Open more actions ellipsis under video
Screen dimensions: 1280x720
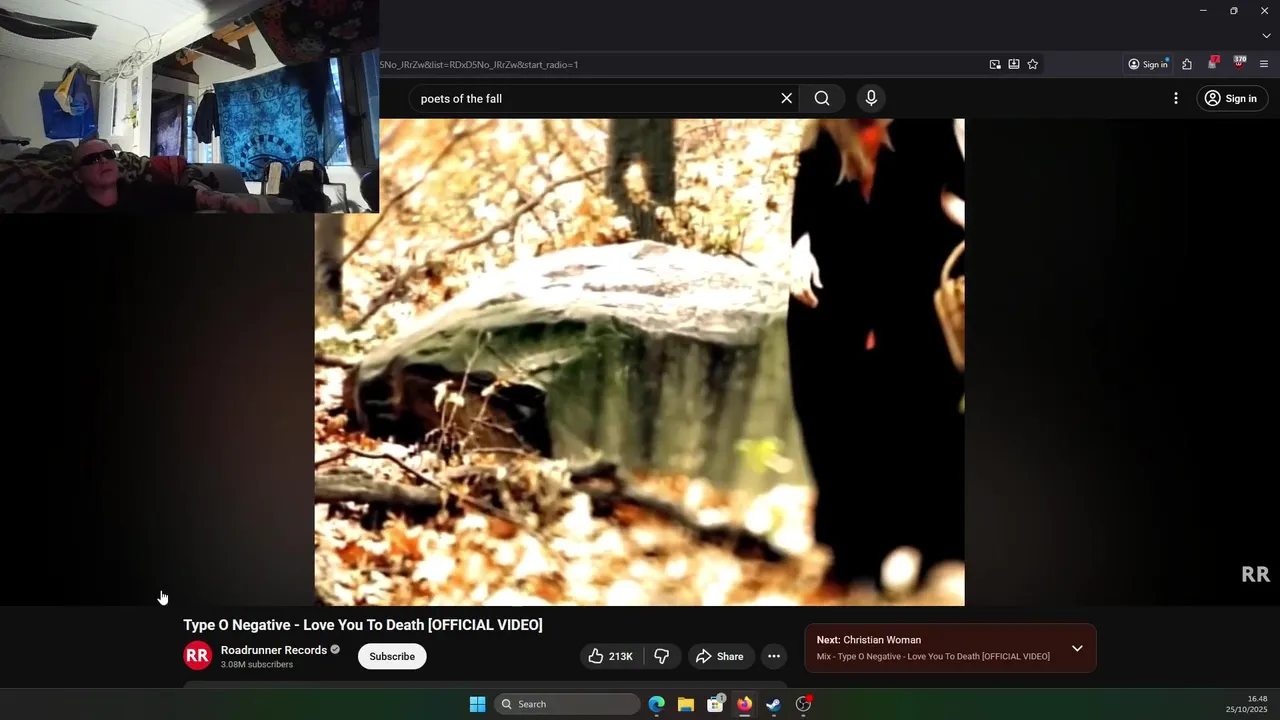(x=774, y=656)
